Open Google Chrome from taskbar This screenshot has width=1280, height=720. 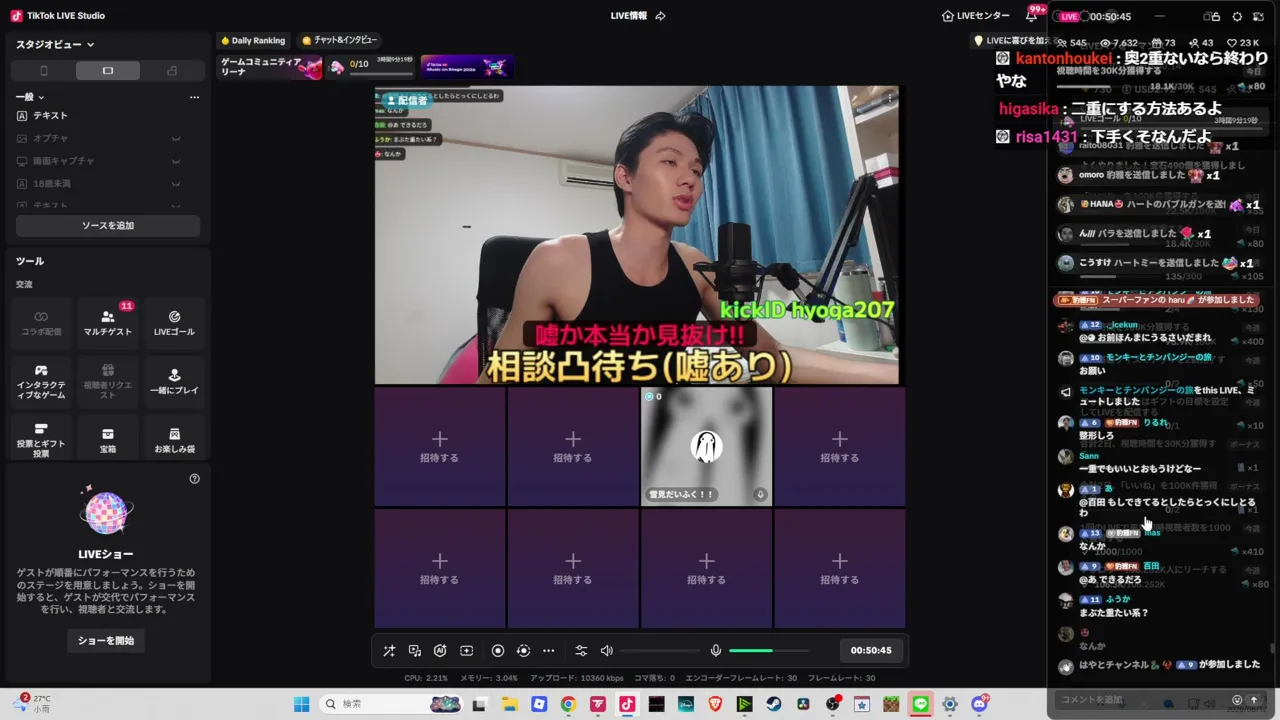point(568,704)
